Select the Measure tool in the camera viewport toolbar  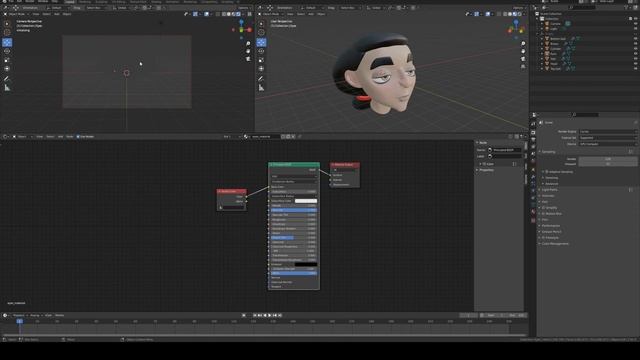pos(7,87)
